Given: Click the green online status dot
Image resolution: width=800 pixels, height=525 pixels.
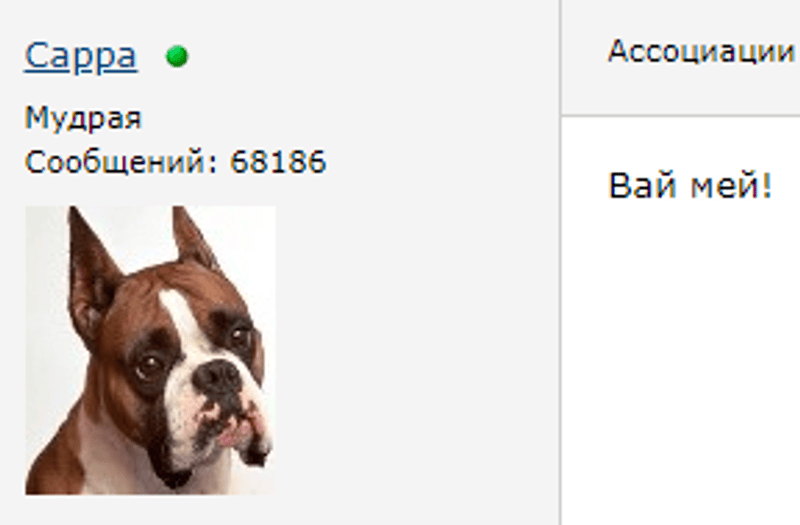Looking at the screenshot, I should pos(177,56).
